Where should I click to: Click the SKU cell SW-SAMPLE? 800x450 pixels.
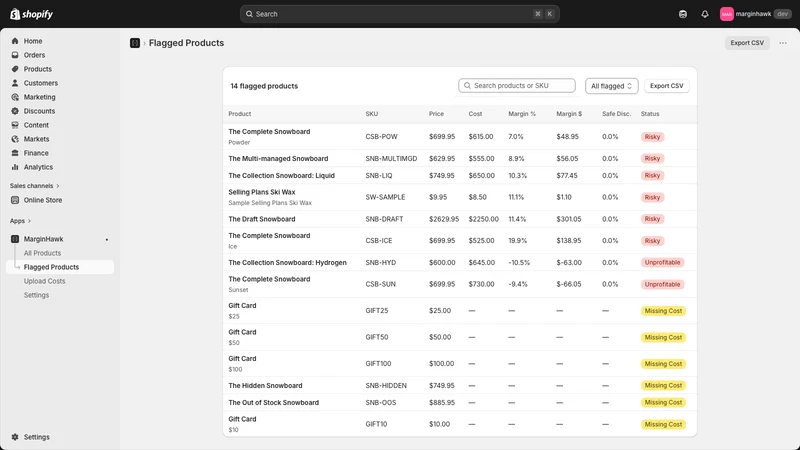click(x=385, y=197)
